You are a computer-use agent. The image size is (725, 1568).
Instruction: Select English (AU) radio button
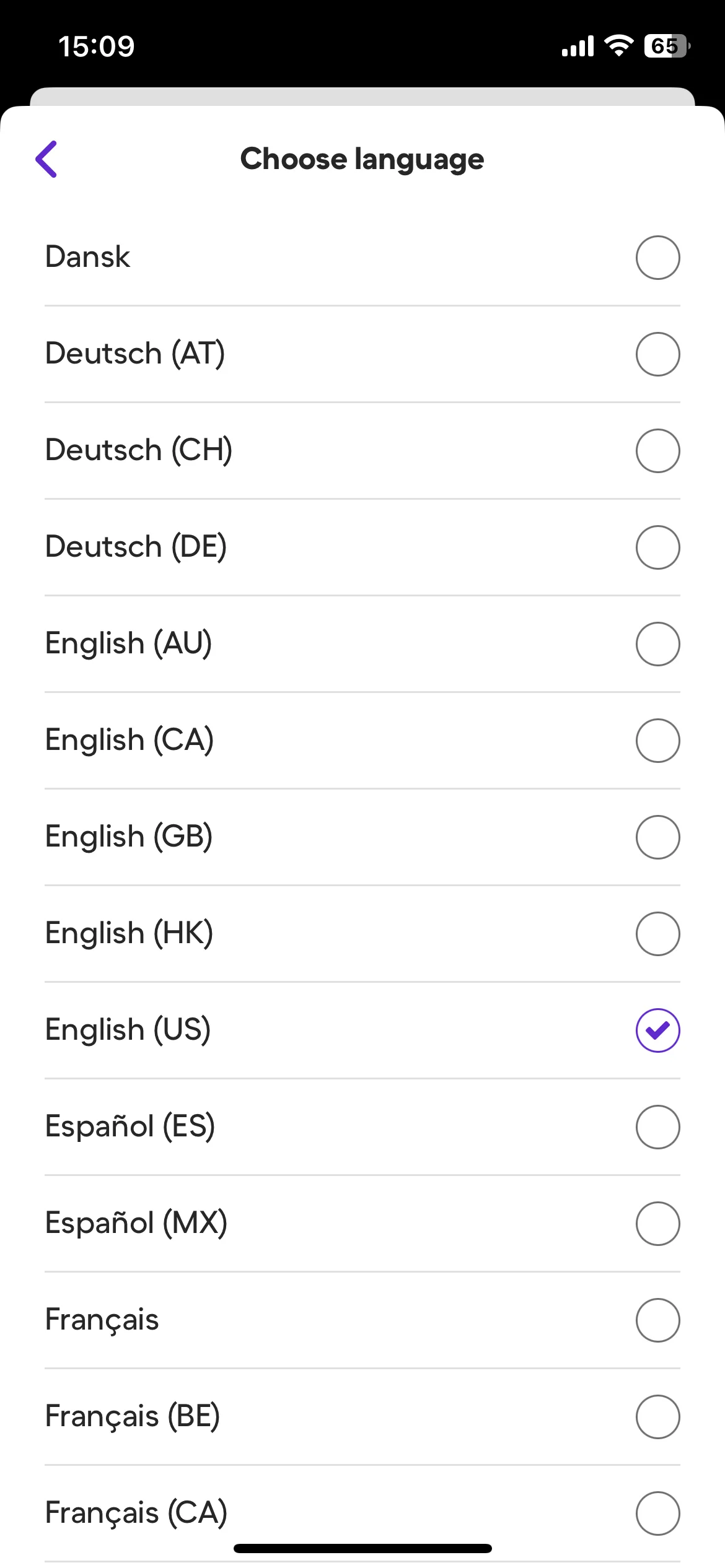[657, 644]
